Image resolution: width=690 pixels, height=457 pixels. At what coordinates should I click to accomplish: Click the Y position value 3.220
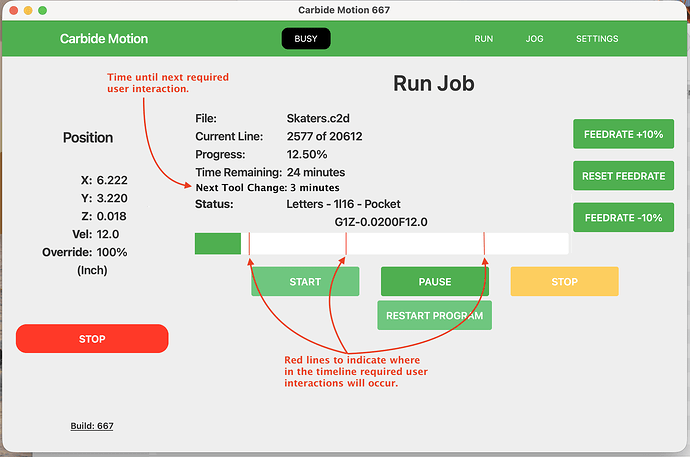[x=112, y=198]
